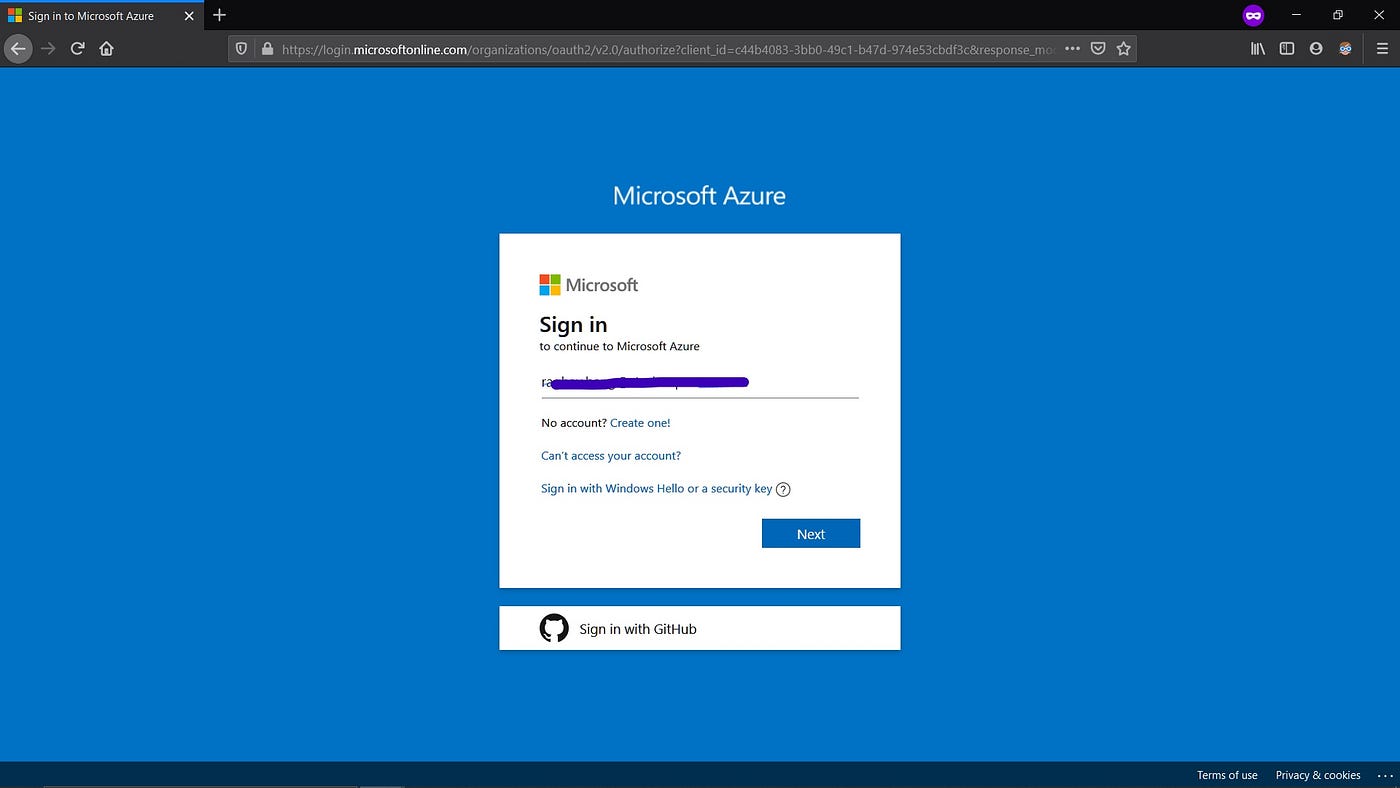Toggle the sidebar view icon
1400x788 pixels.
[x=1287, y=48]
